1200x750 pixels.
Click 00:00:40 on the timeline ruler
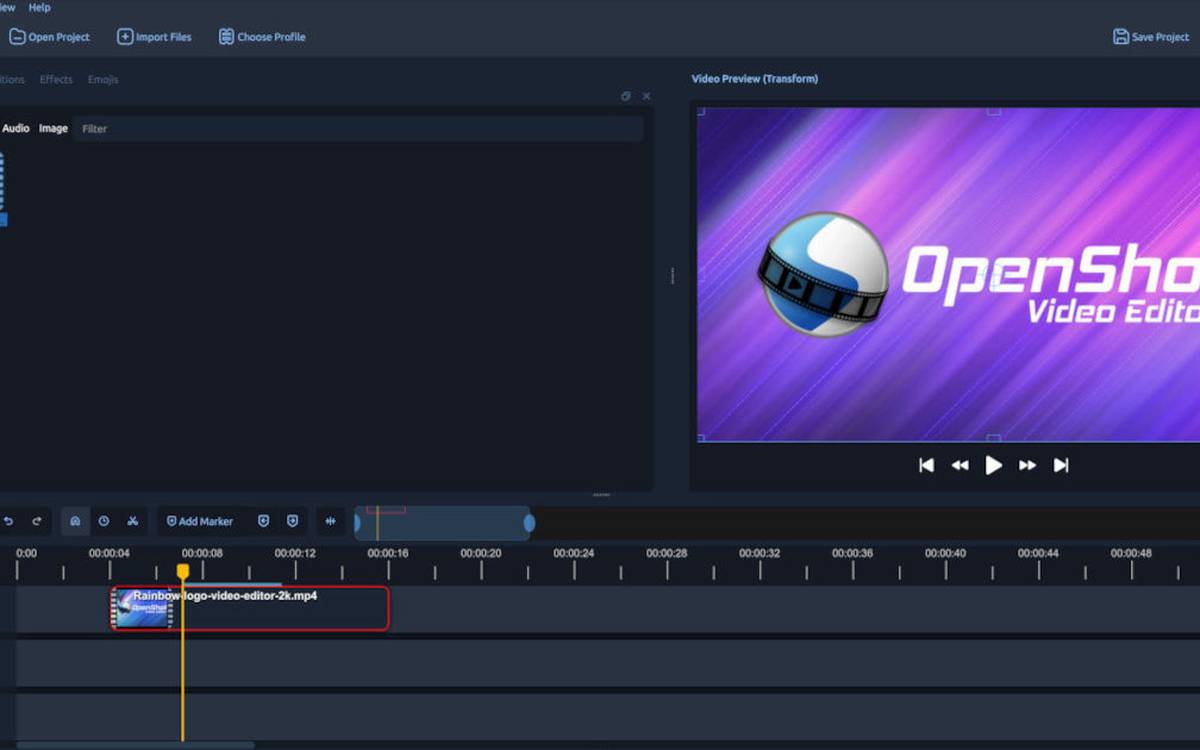click(x=945, y=553)
